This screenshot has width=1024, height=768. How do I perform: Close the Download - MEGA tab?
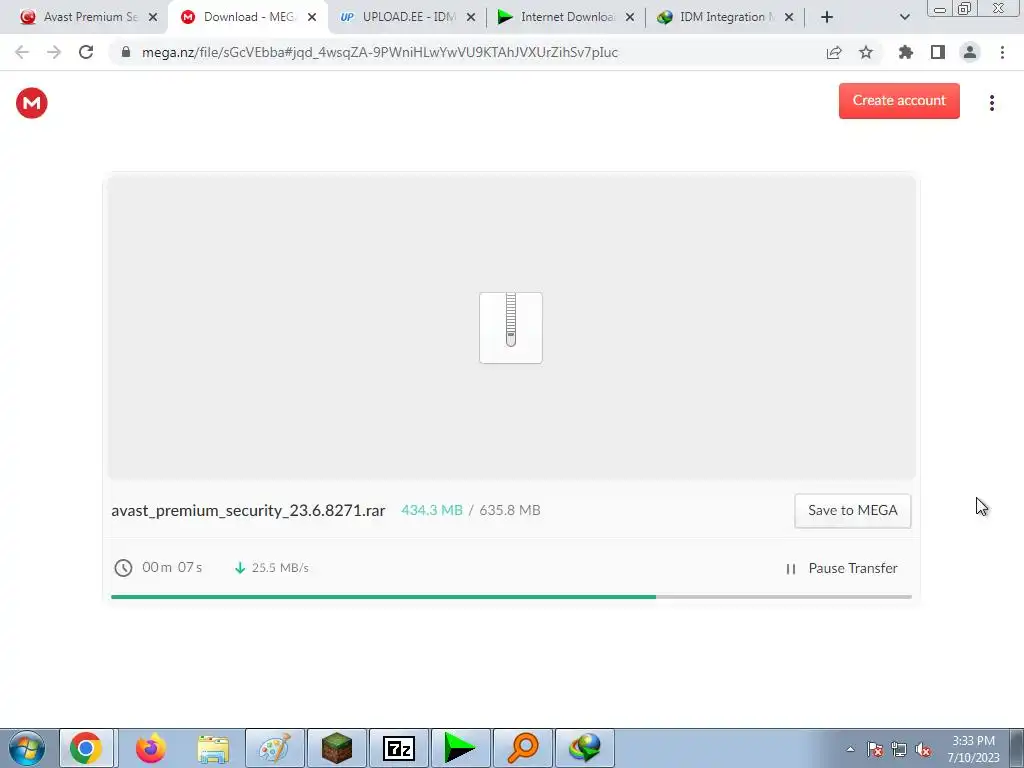tap(312, 17)
